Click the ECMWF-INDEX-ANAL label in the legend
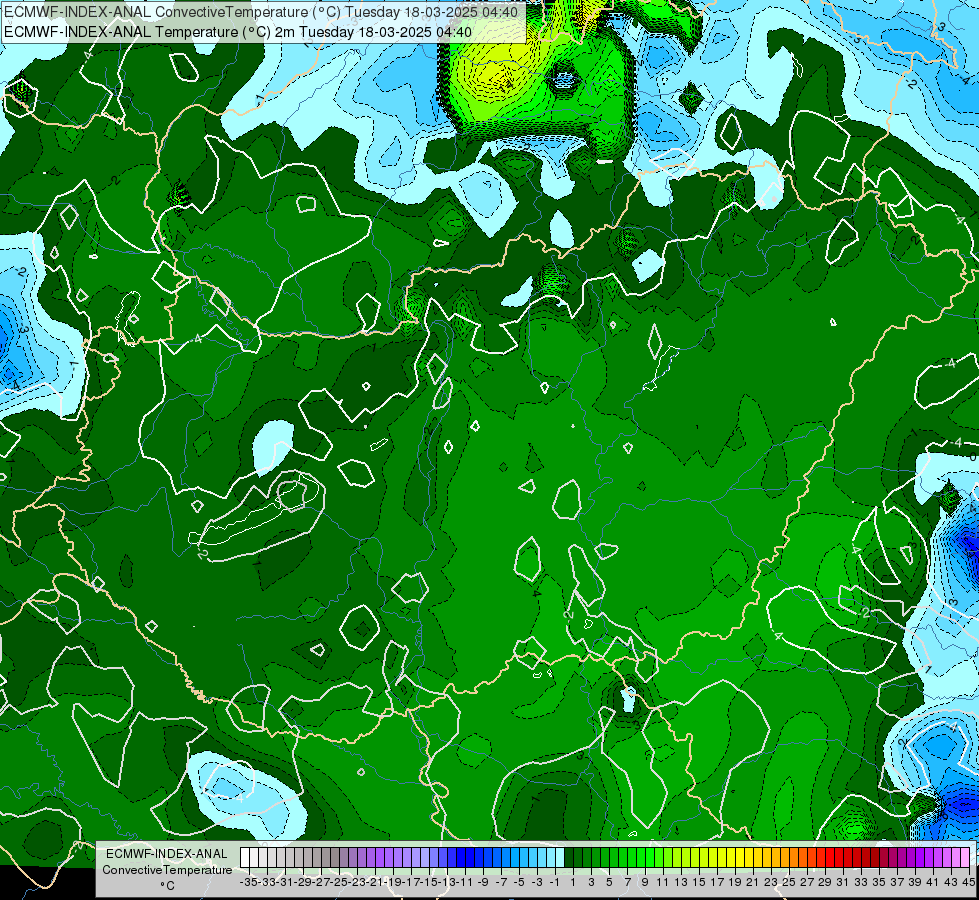The image size is (979, 900). (x=167, y=853)
